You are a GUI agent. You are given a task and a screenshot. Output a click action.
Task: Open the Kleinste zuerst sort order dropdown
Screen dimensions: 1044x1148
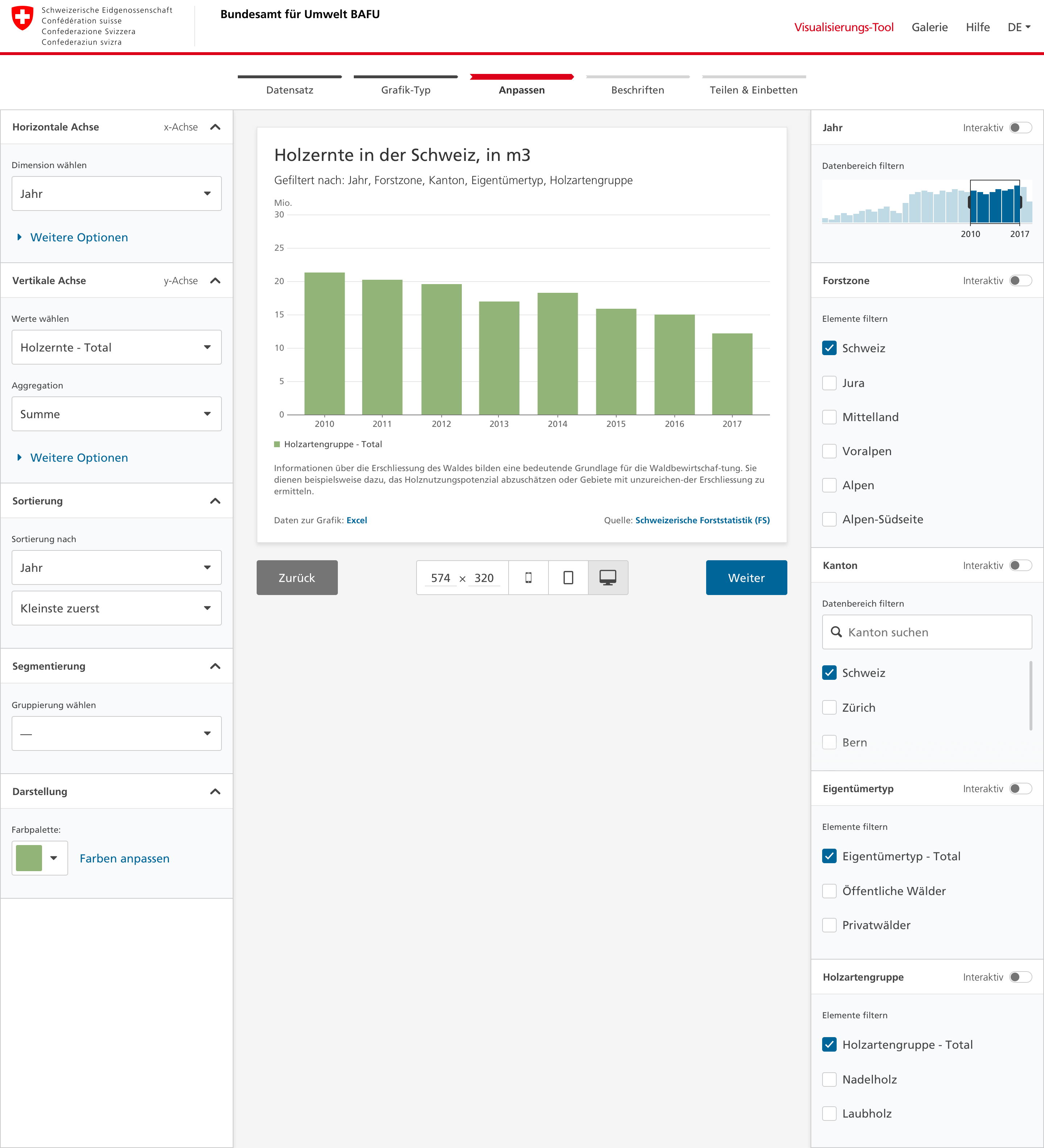(x=117, y=608)
